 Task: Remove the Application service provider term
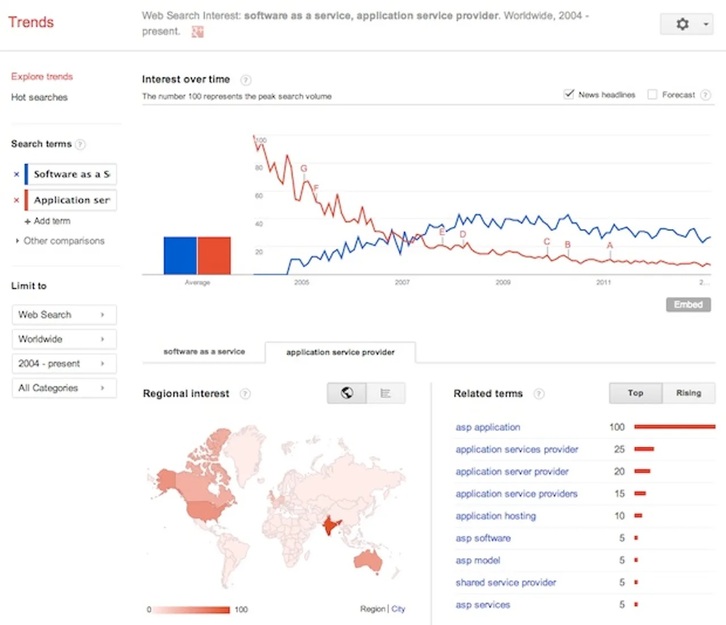[16, 200]
